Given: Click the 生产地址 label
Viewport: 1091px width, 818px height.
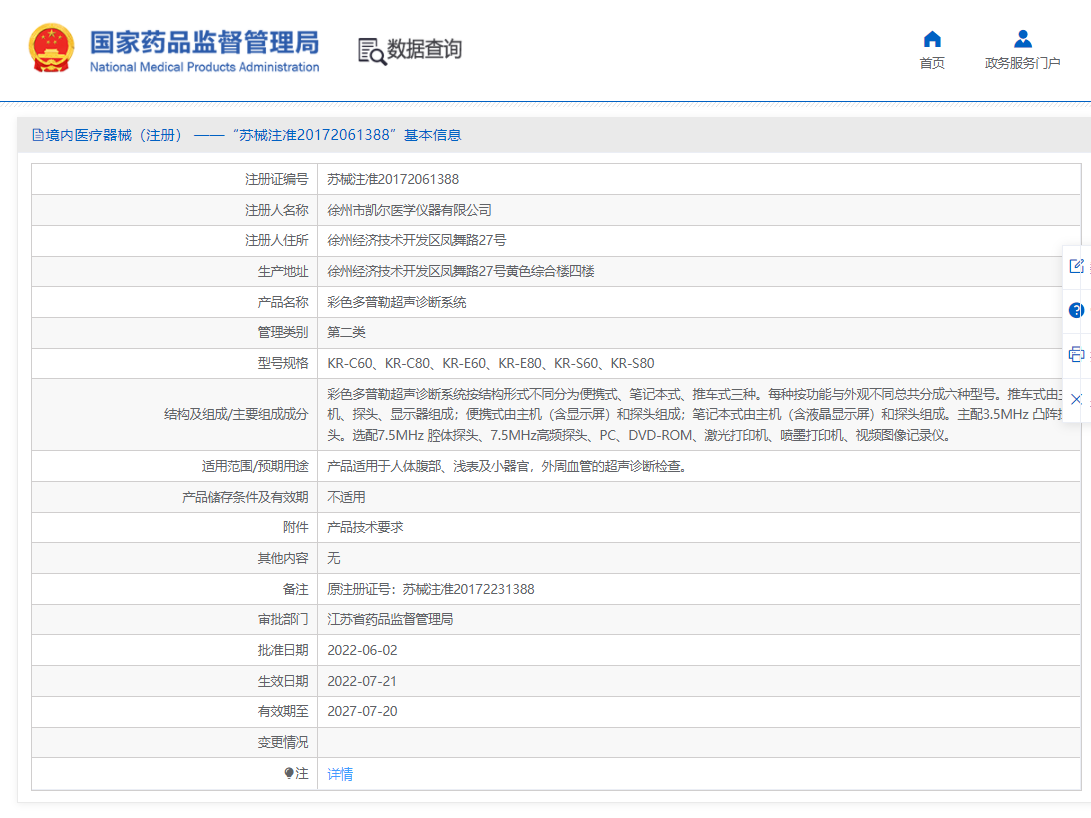Looking at the screenshot, I should [x=282, y=271].
